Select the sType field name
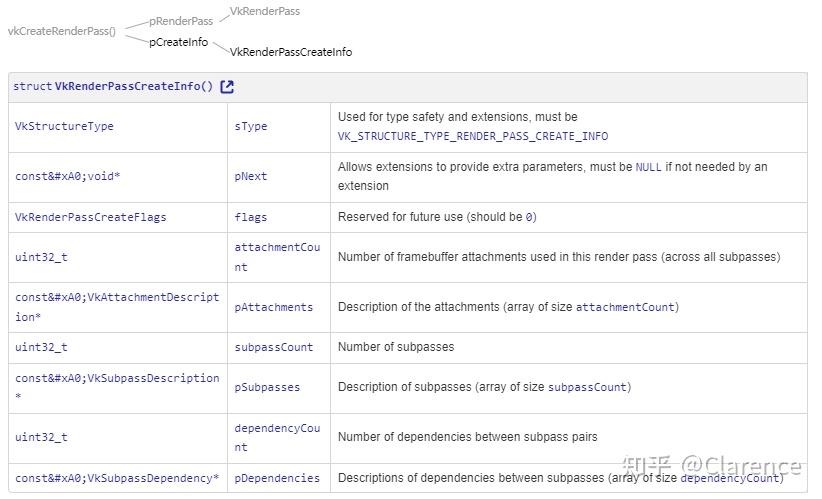This screenshot has width=822, height=499. (251, 127)
